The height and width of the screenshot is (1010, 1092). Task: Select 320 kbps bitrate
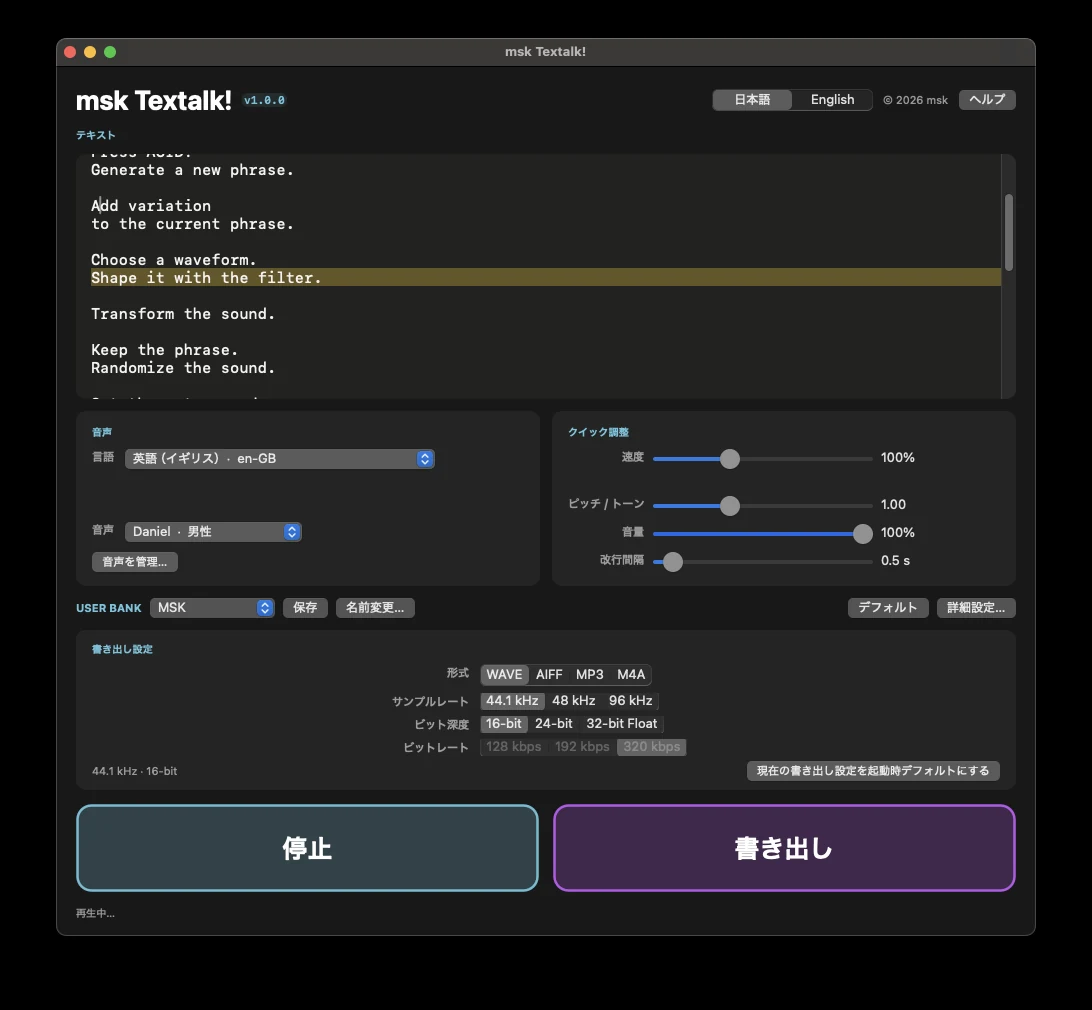click(x=651, y=747)
